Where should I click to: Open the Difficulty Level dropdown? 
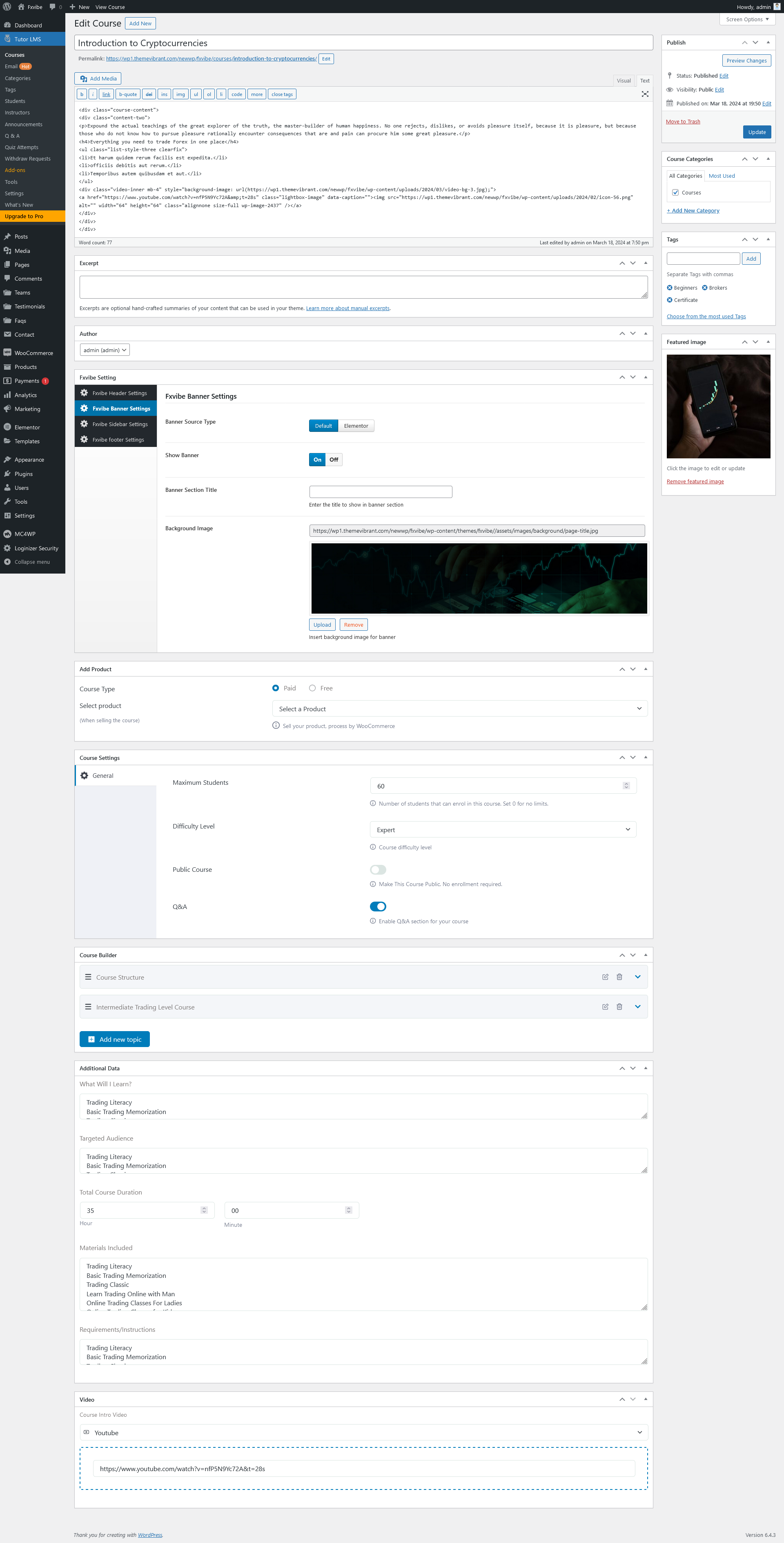(x=503, y=830)
